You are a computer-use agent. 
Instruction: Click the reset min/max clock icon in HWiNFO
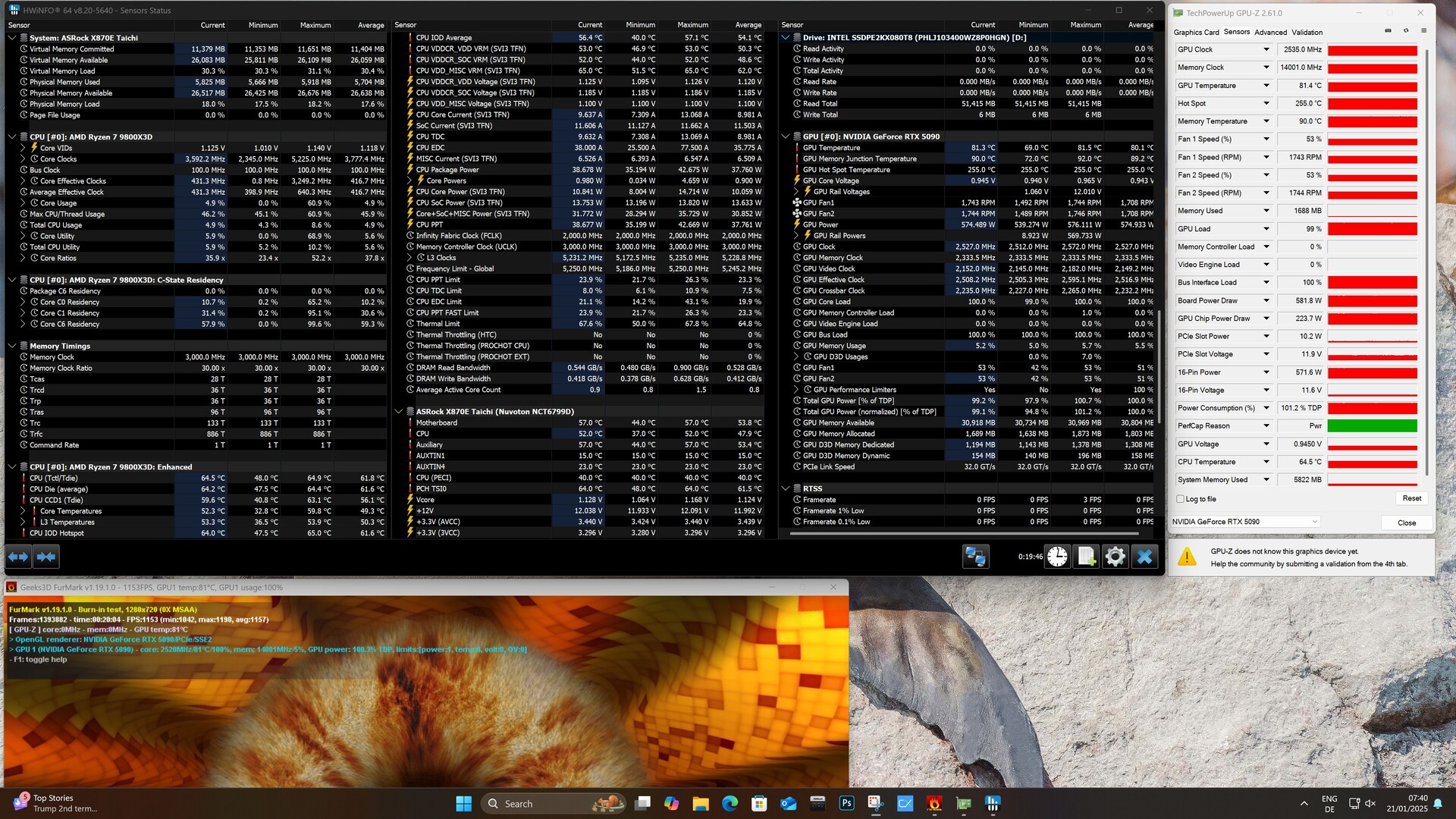1057,557
